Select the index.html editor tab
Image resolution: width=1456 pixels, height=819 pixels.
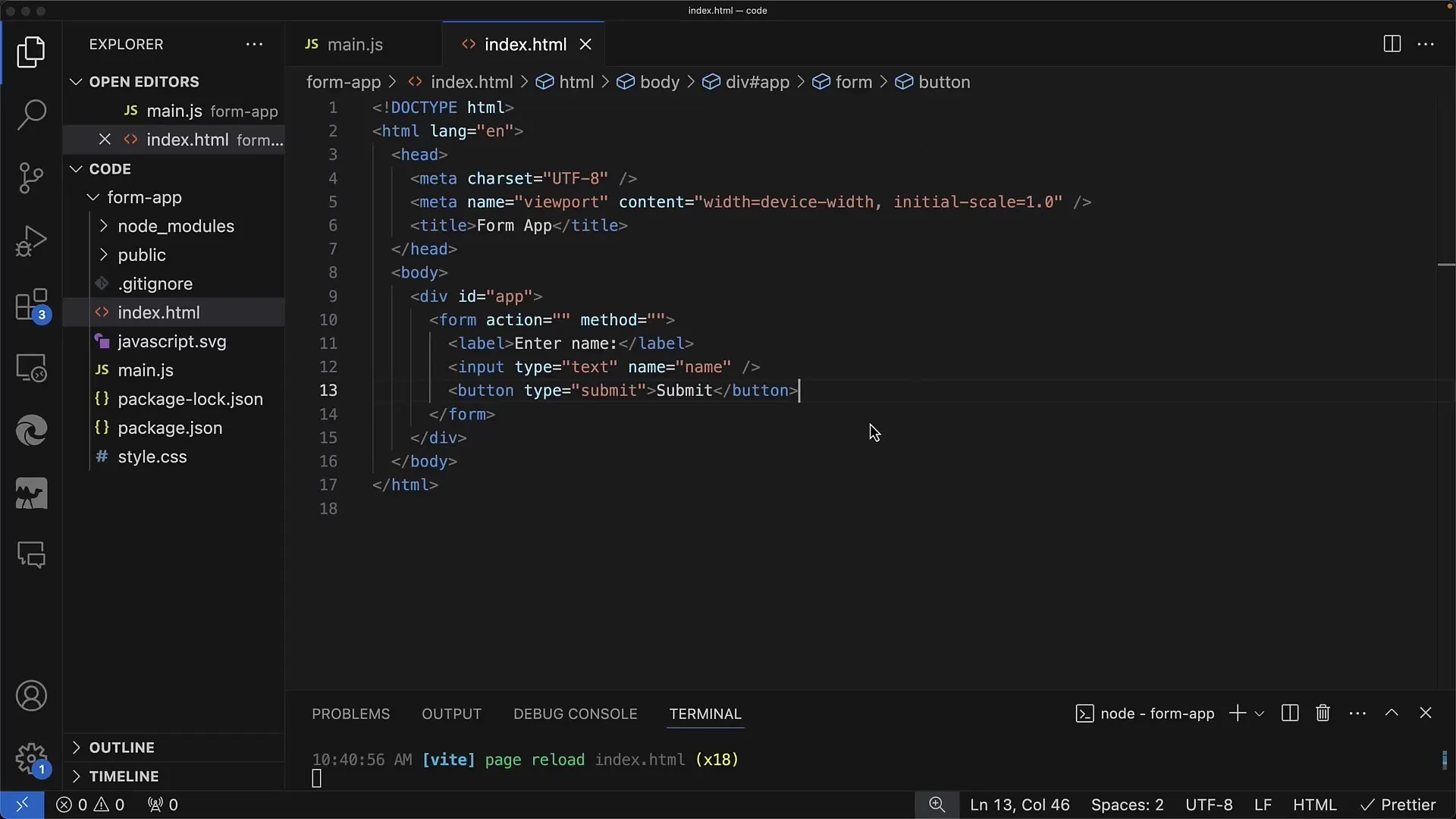pos(523,44)
